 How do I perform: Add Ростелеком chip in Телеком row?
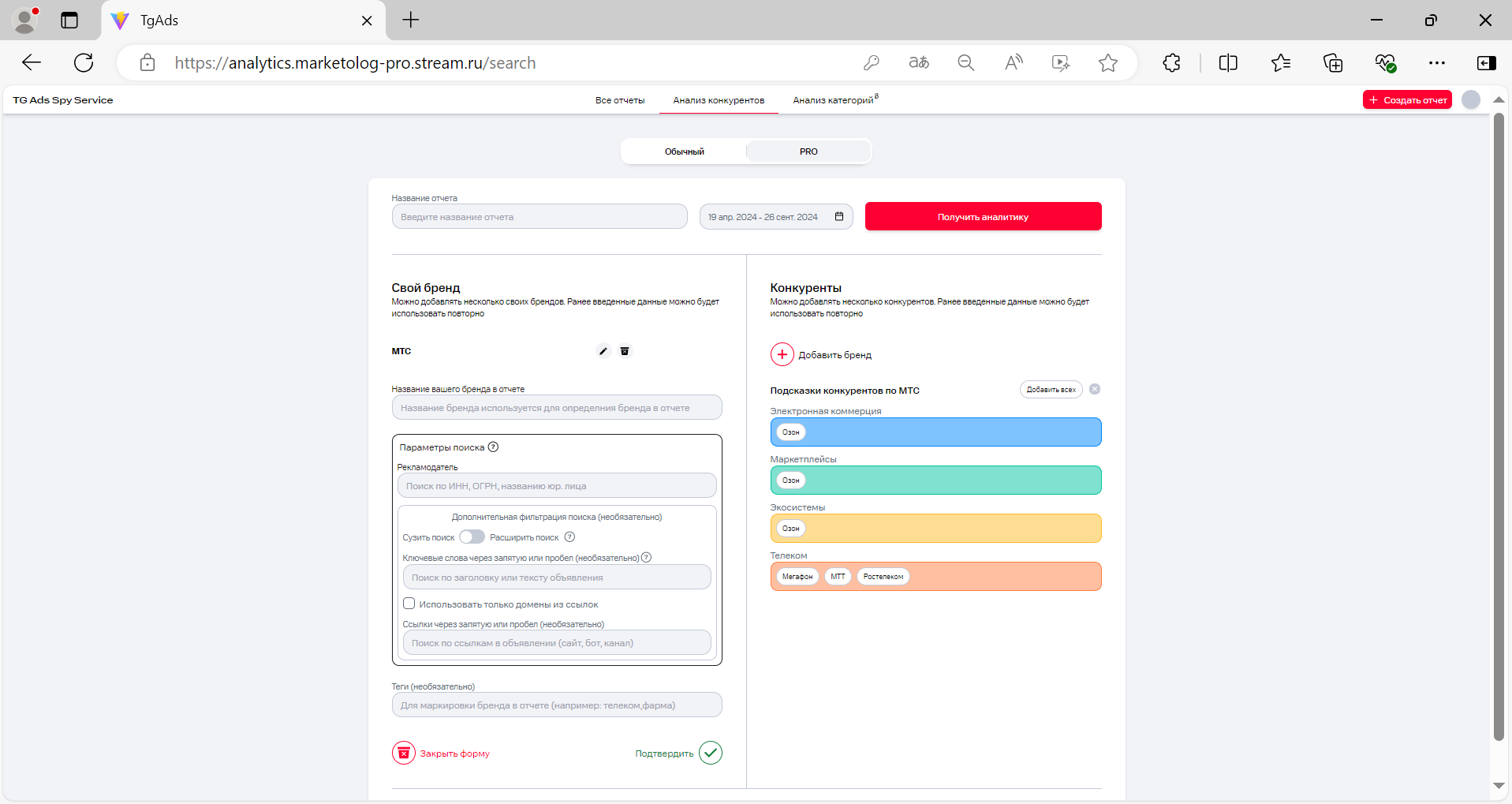point(883,576)
